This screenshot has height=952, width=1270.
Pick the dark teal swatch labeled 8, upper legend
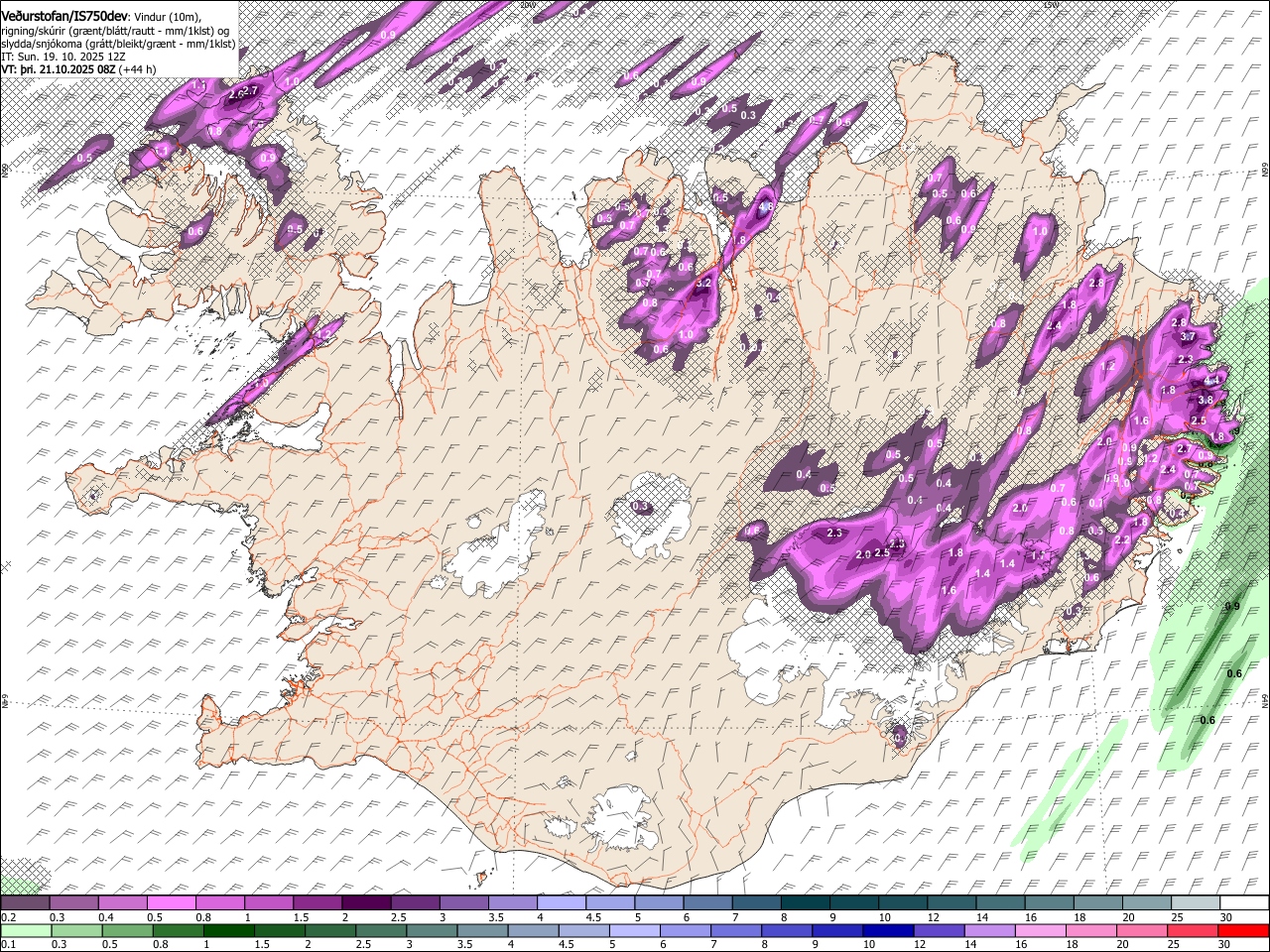click(806, 902)
